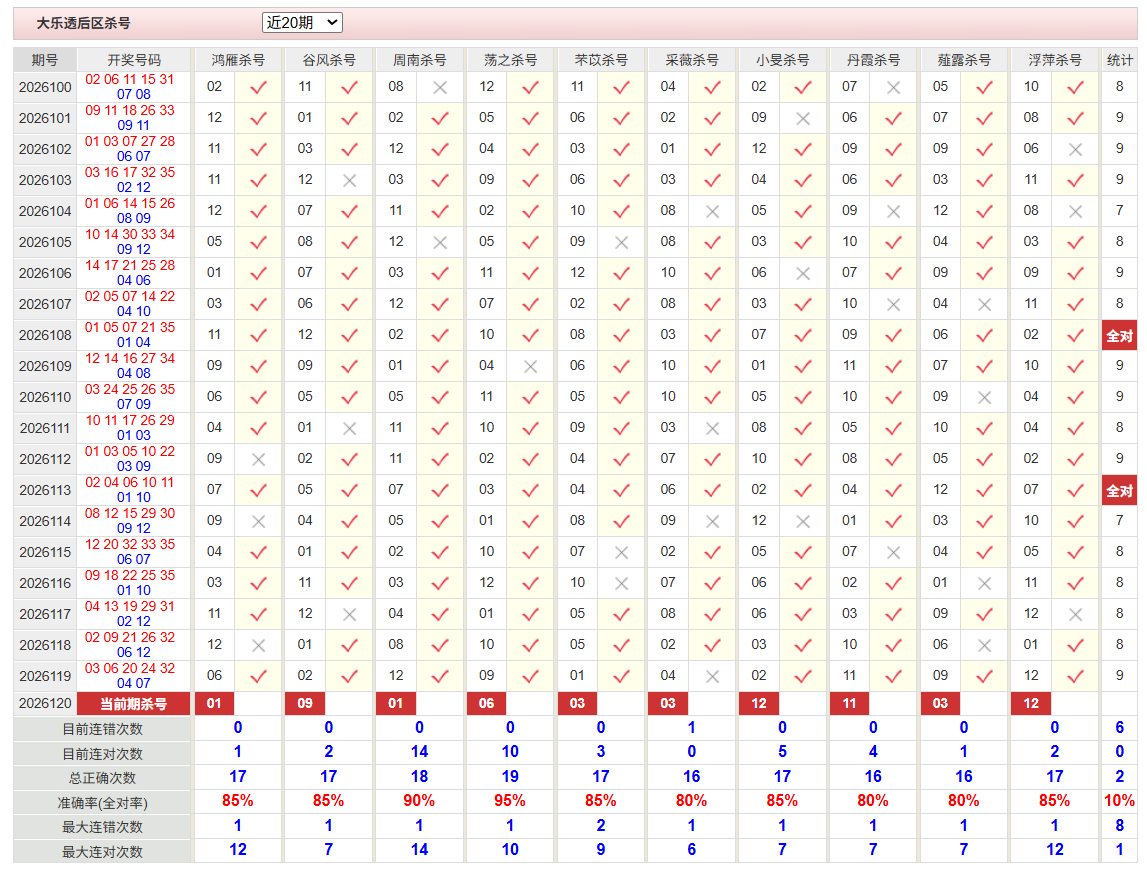Click the 丹霞杀号 column header

[873, 60]
